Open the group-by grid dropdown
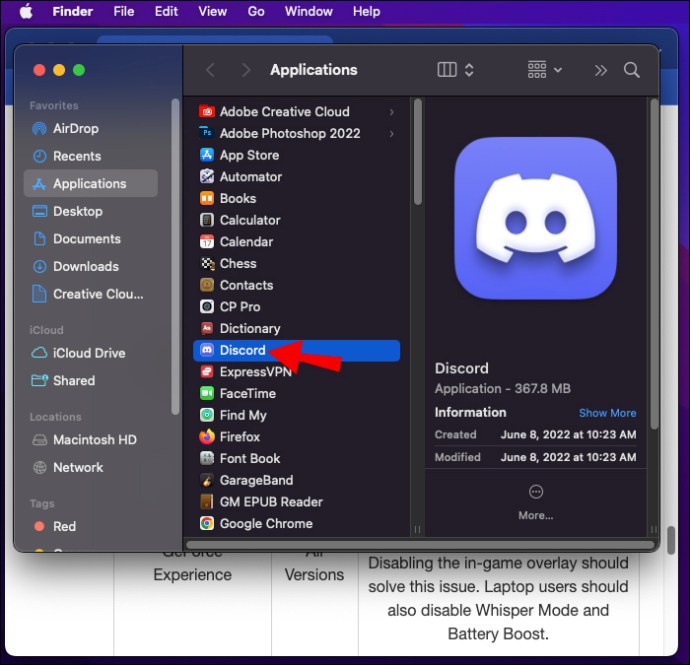Screen dimensions: 690x665 [544, 70]
